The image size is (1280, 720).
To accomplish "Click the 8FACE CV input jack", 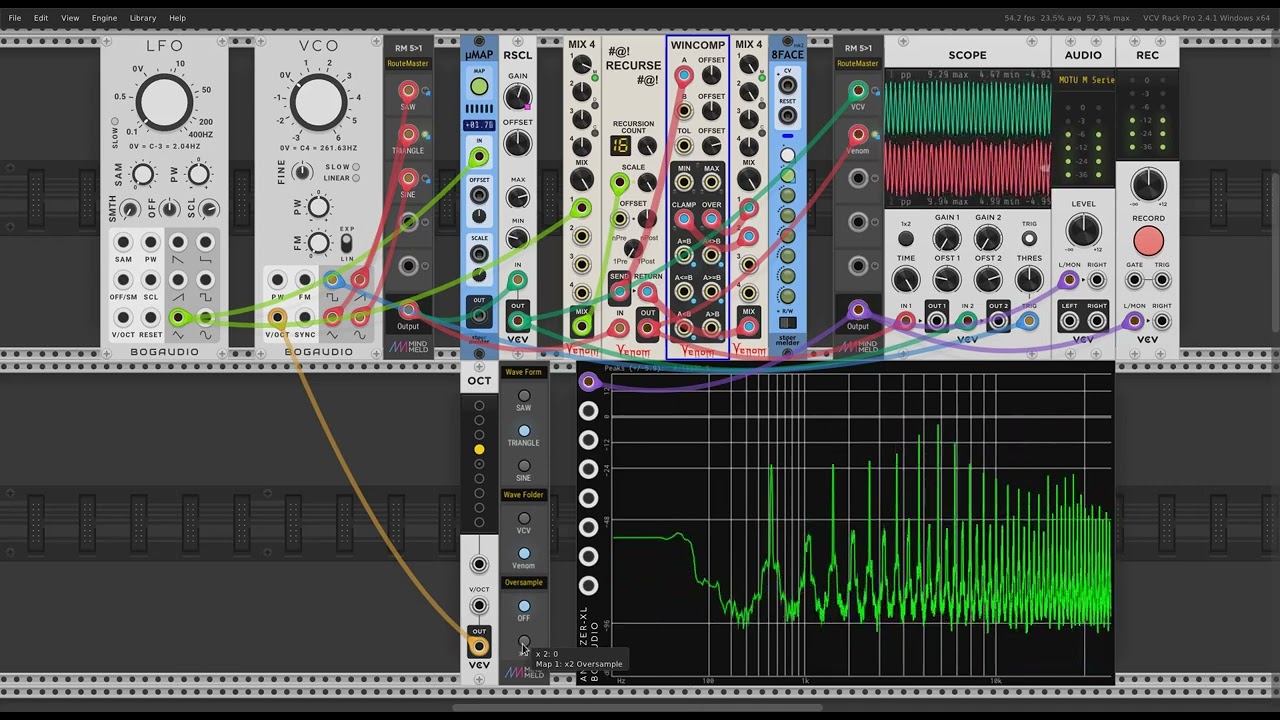I will (x=787, y=85).
